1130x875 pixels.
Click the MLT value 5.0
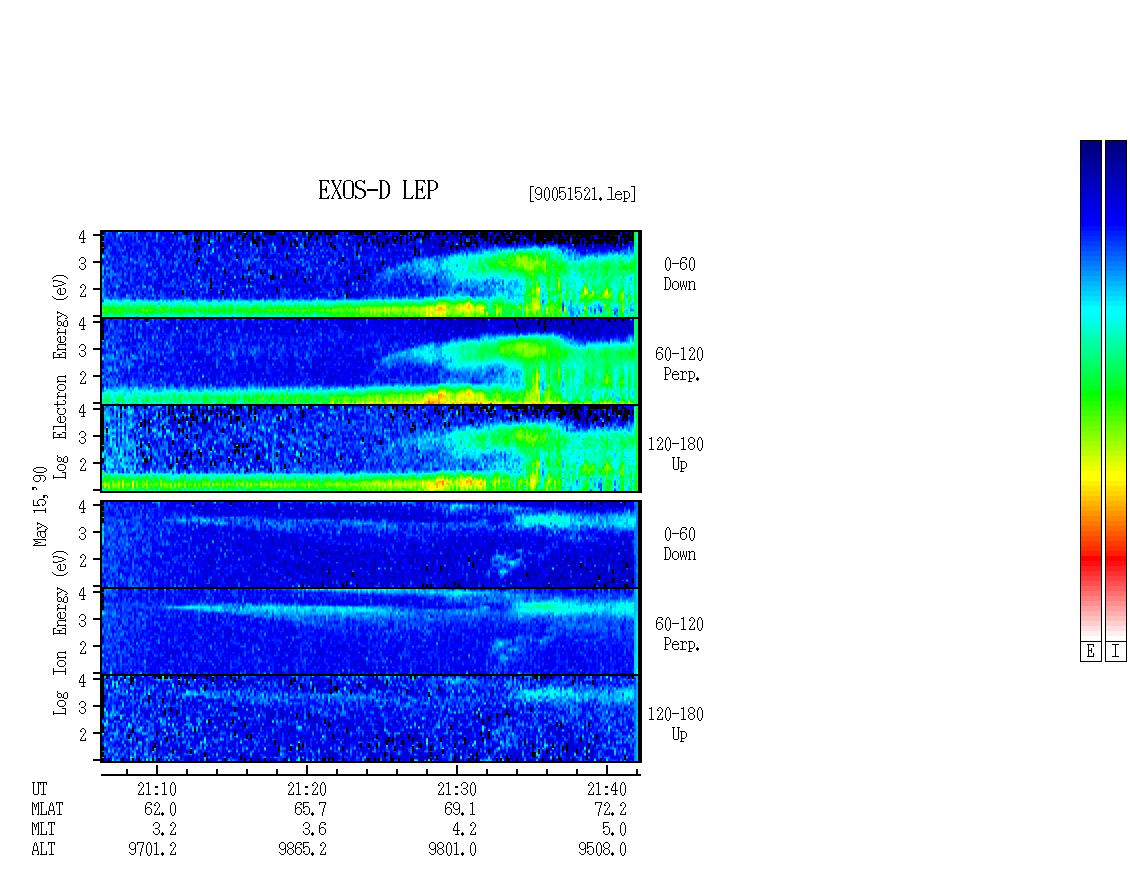tap(614, 830)
